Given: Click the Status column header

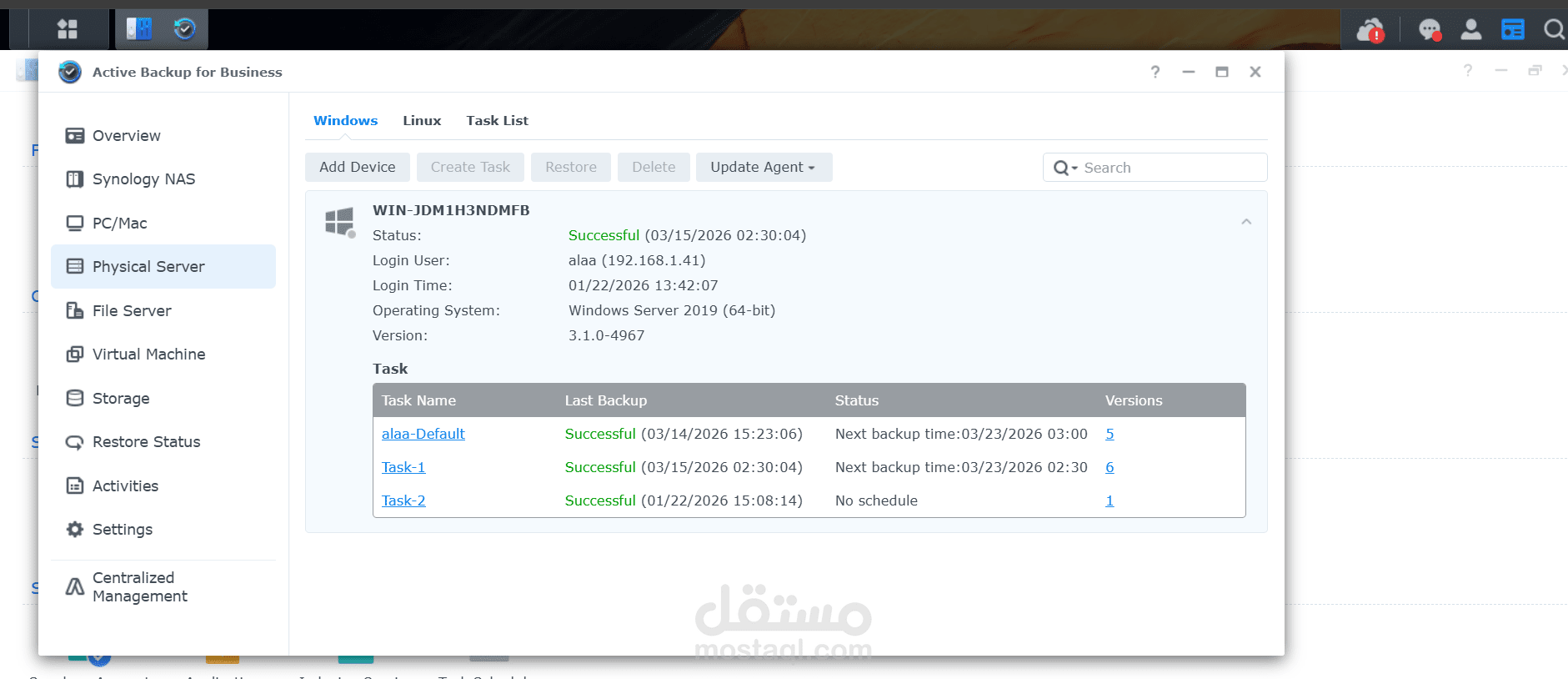Looking at the screenshot, I should 857,400.
